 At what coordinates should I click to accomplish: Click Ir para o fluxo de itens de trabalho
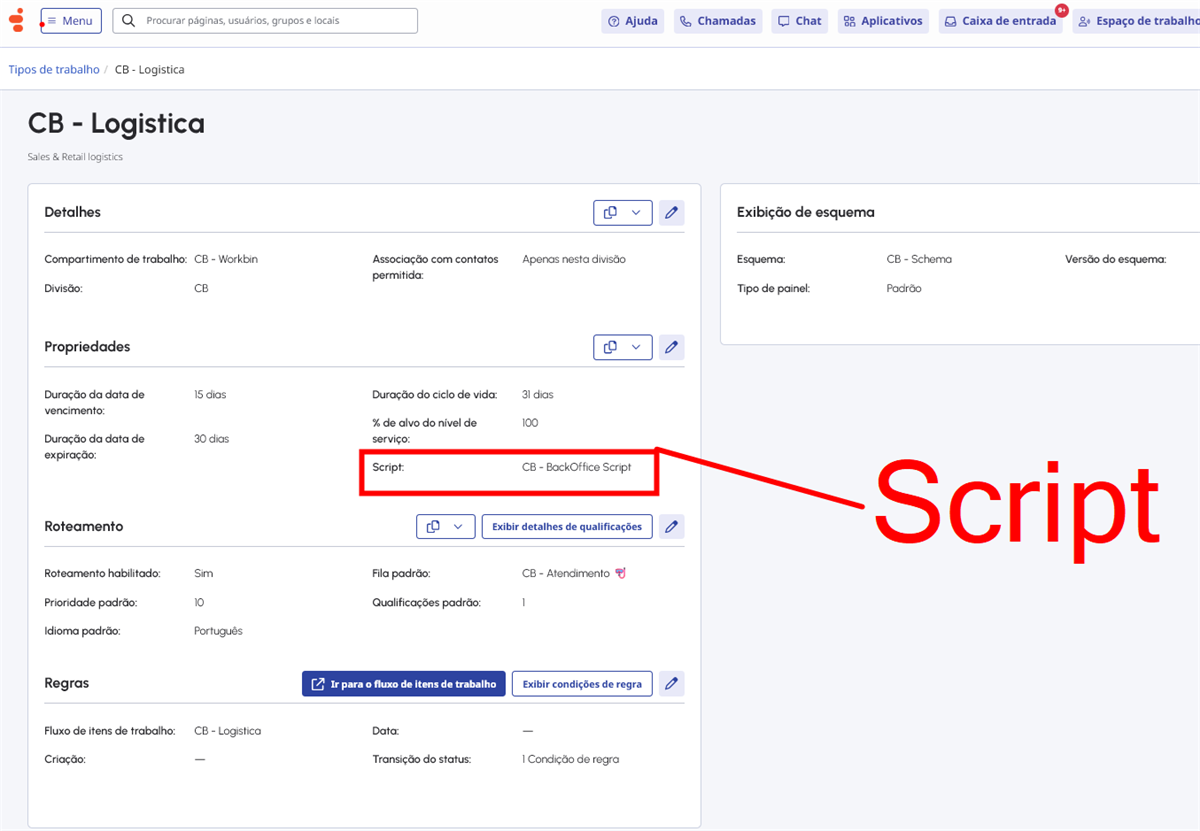[x=404, y=684]
